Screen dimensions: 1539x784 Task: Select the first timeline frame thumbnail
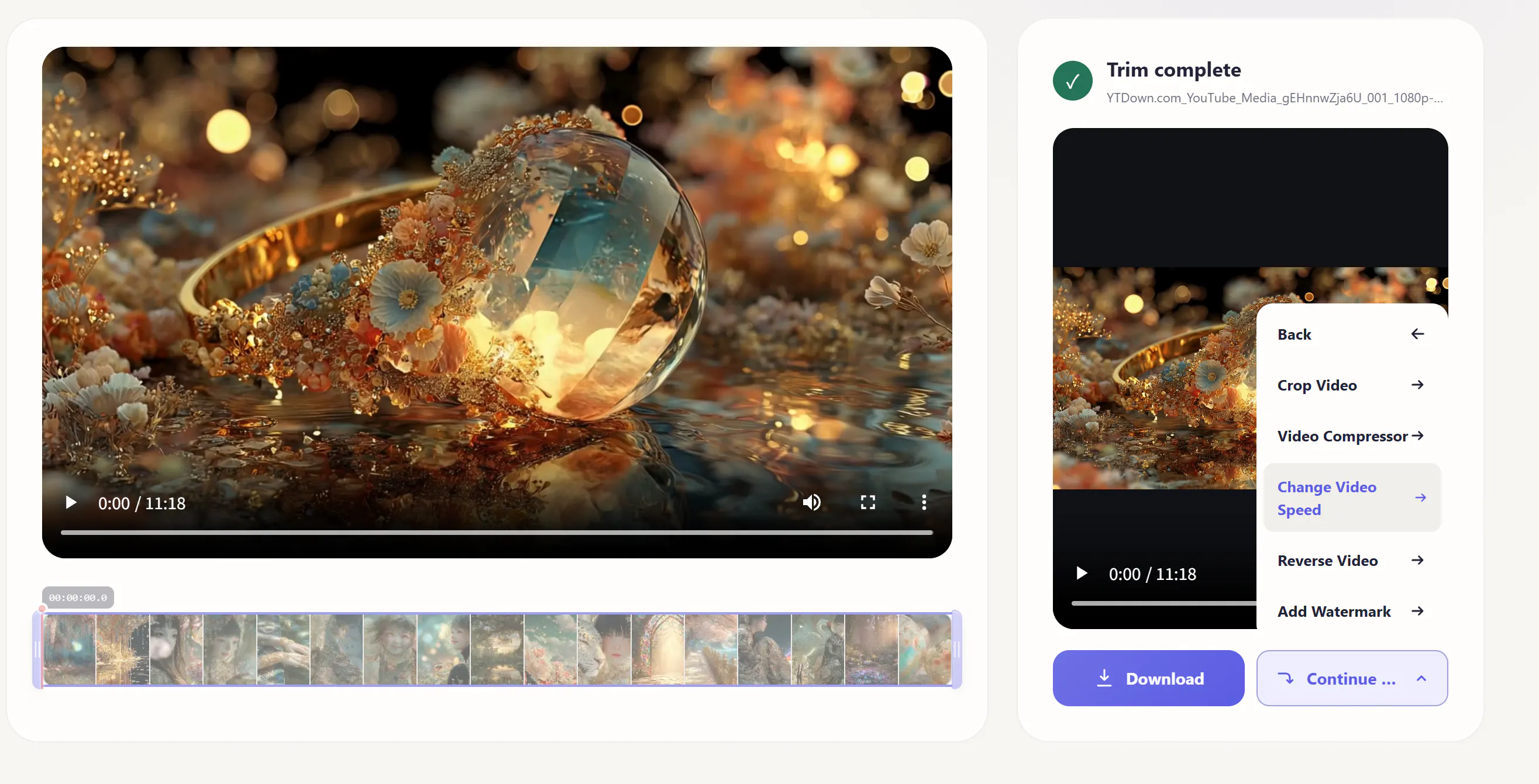(70, 650)
